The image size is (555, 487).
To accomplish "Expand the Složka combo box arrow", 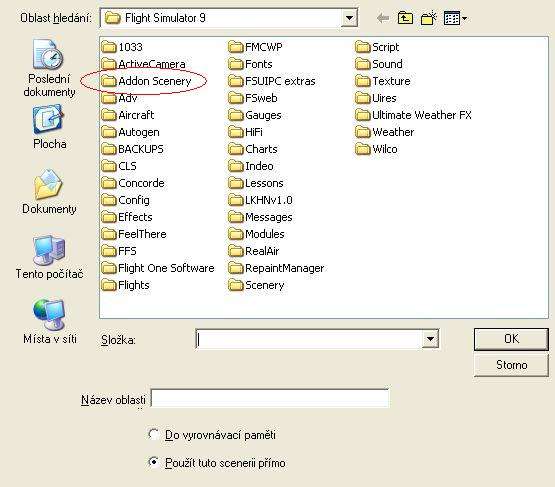I will coord(430,339).
